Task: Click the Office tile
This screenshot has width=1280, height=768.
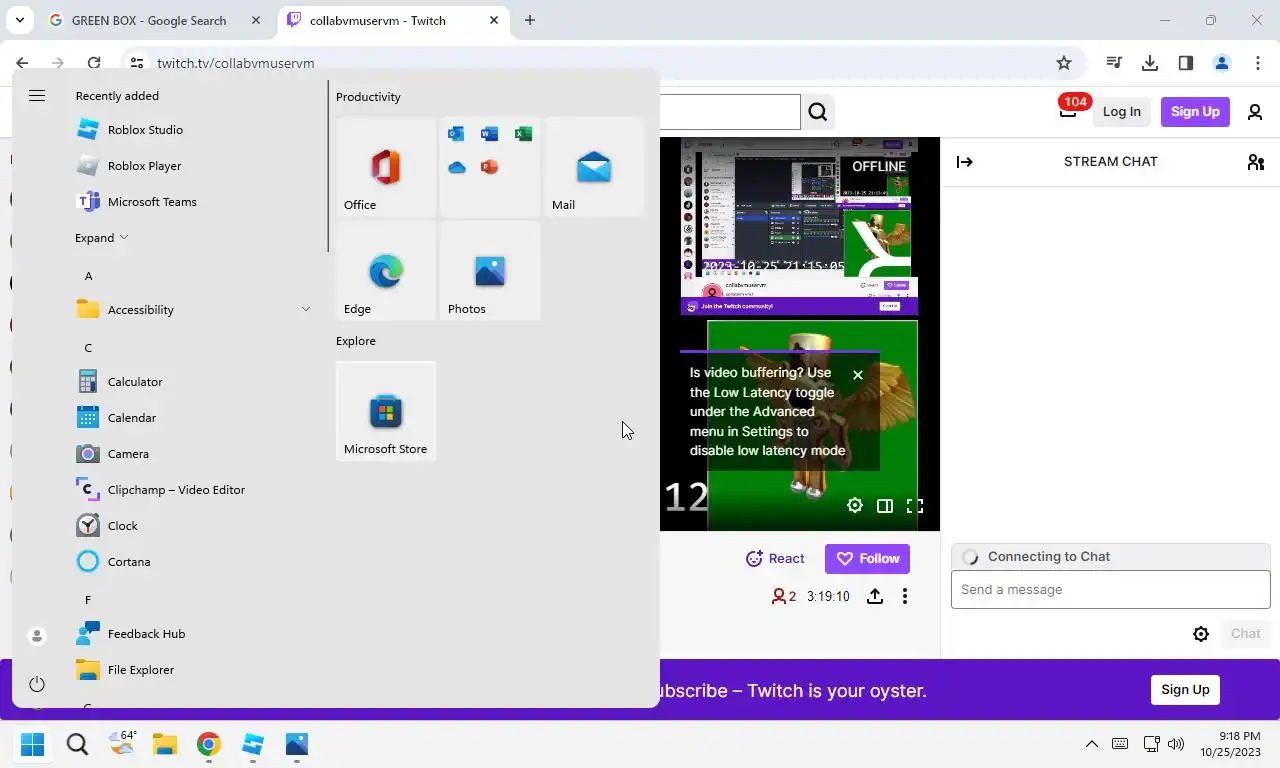Action: click(386, 167)
